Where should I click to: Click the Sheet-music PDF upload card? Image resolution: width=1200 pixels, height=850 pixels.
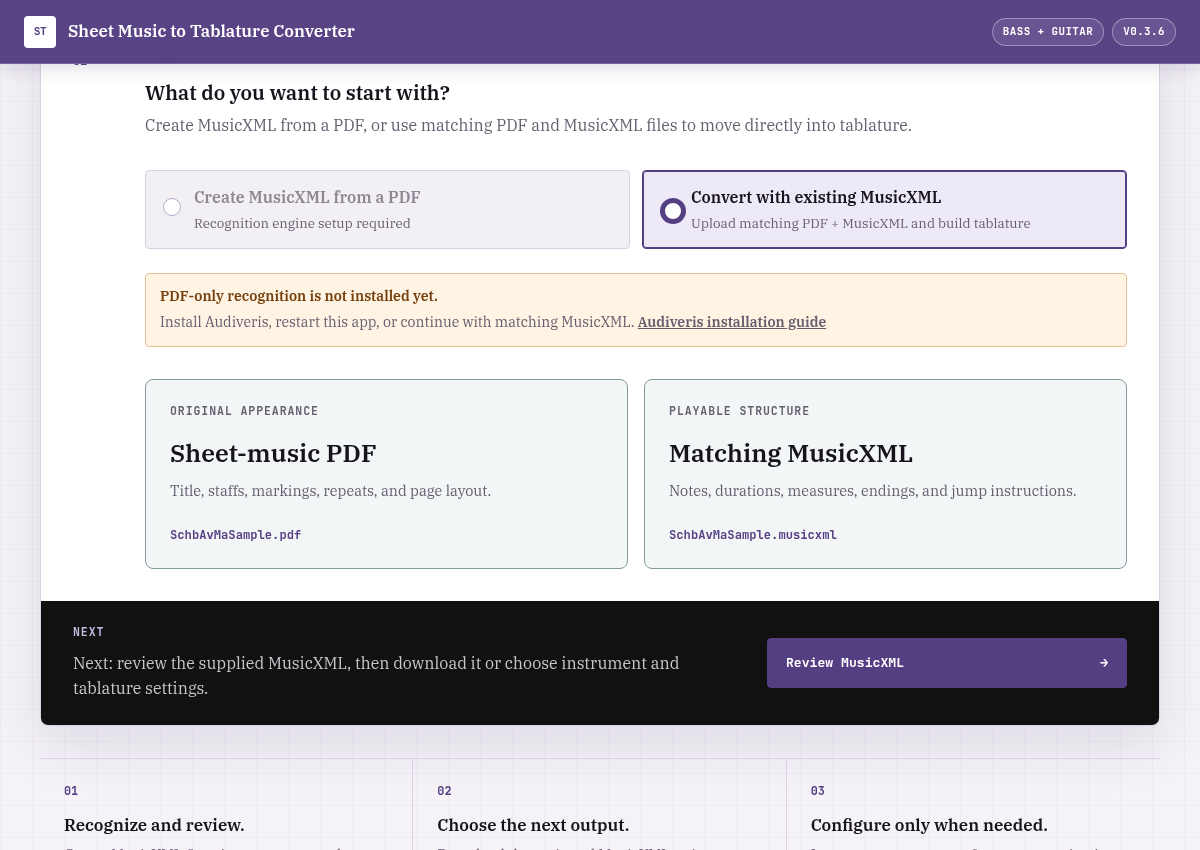pos(386,474)
